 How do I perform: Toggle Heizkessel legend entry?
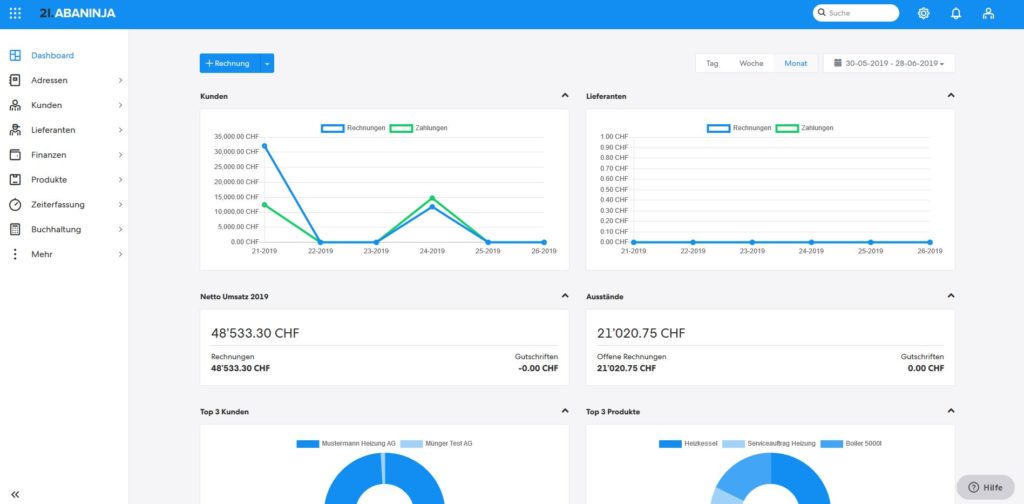pyautogui.click(x=688, y=443)
